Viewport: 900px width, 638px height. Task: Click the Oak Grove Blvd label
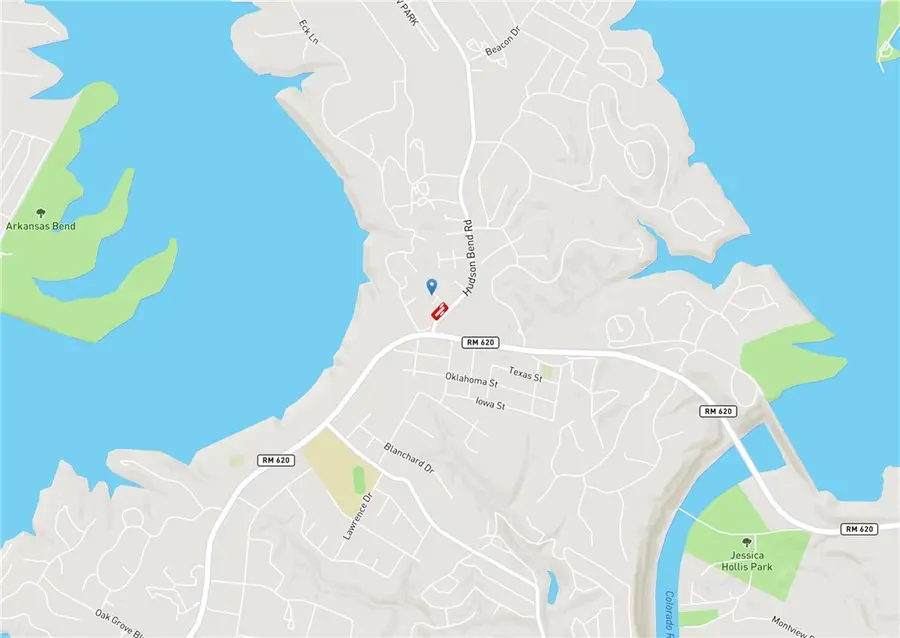click(119, 623)
